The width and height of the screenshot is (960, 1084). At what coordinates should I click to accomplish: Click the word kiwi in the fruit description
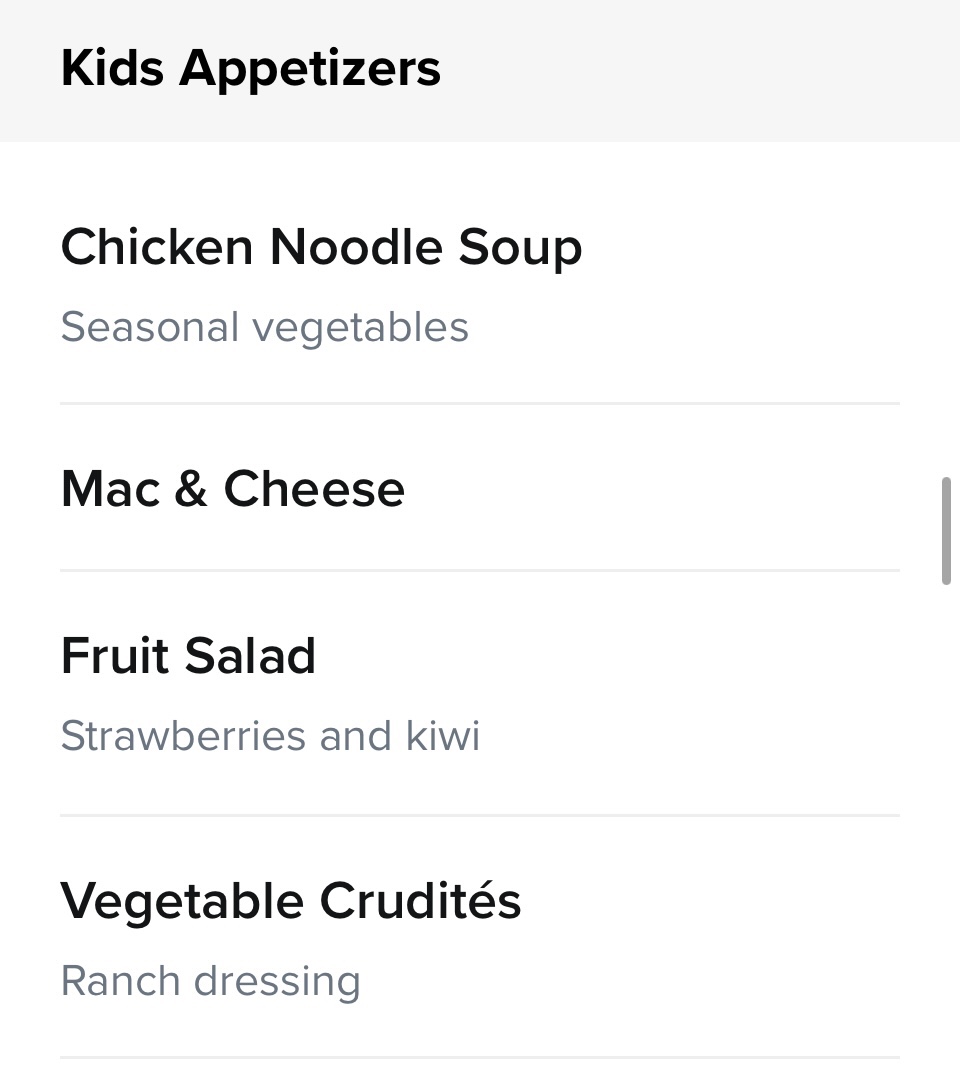pos(442,736)
